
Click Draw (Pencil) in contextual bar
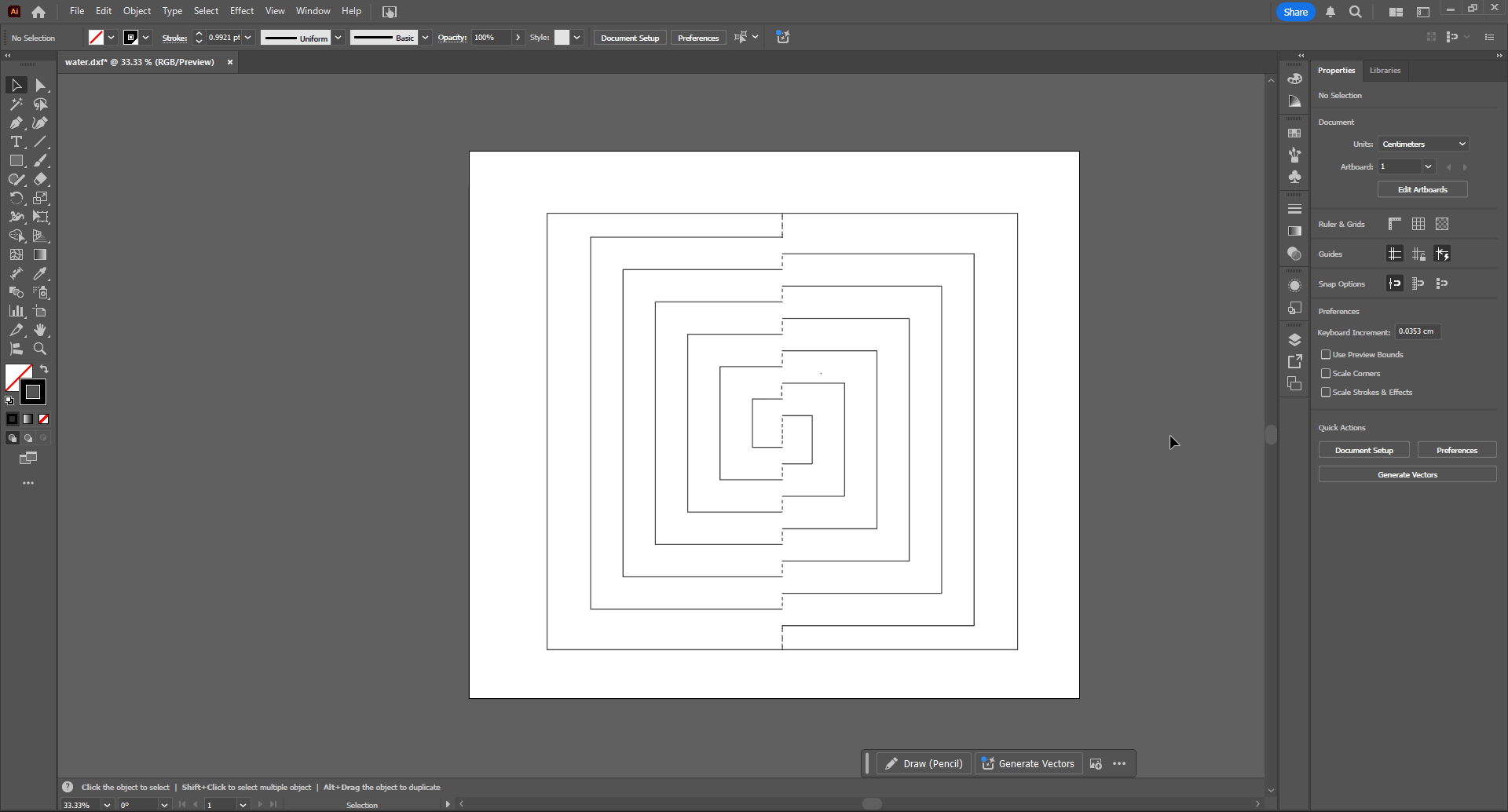924,763
